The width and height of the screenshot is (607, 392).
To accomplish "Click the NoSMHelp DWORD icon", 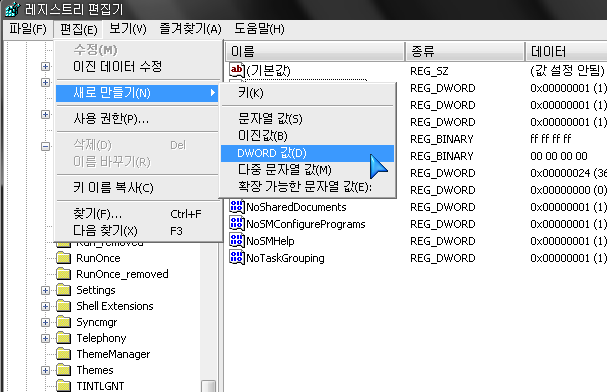I will (237, 241).
